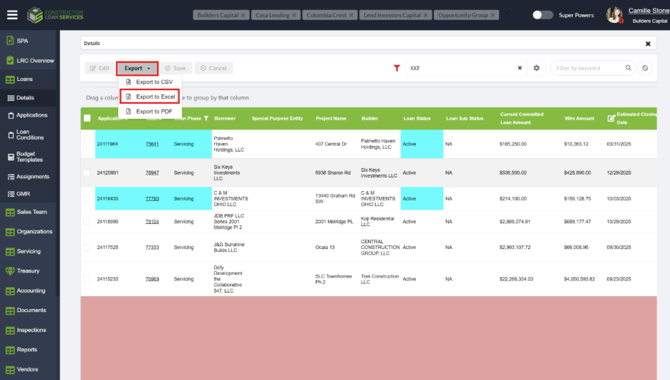Click the search magnifier icon

(x=628, y=68)
